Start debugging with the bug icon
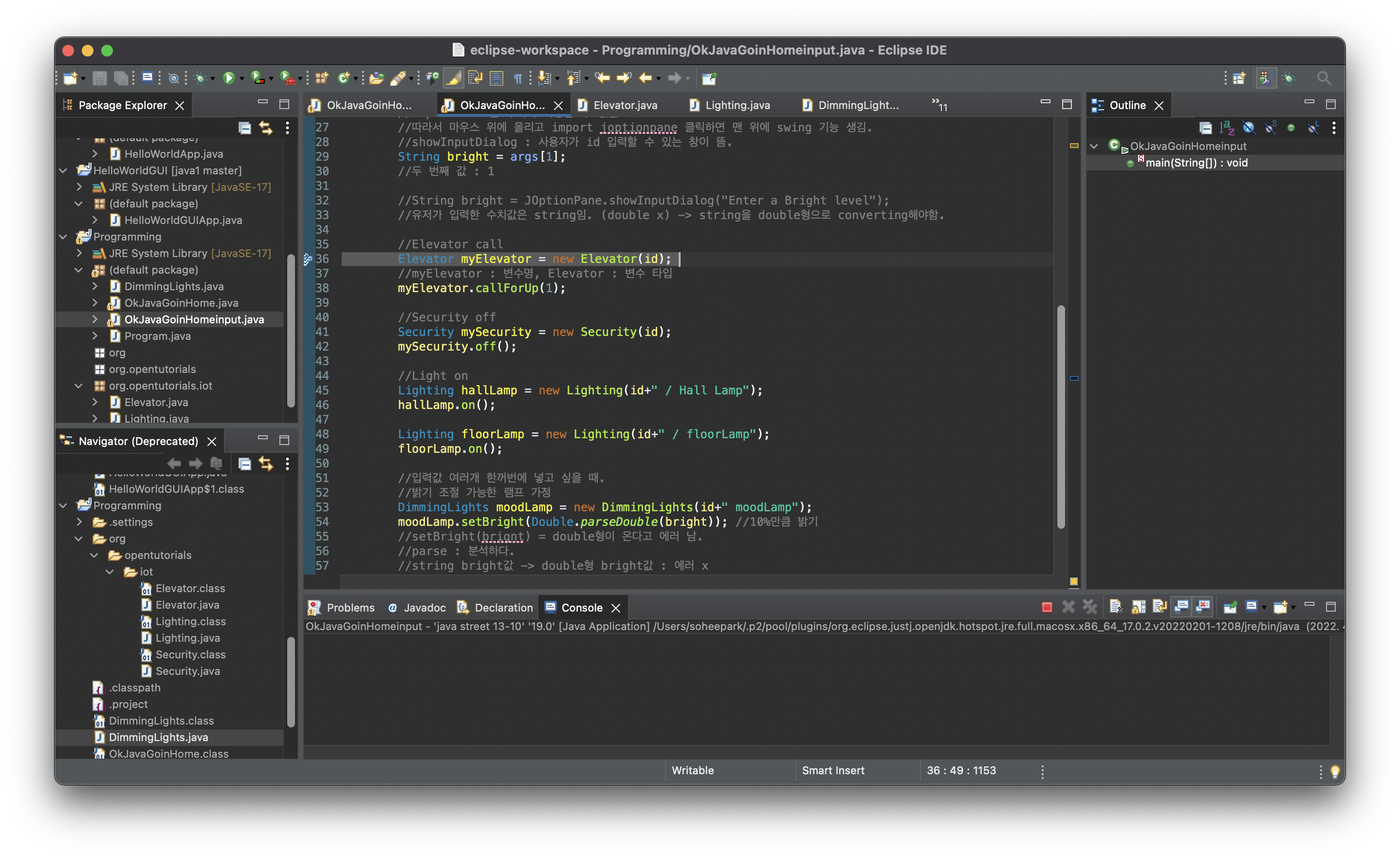The image size is (1400, 857). tap(200, 78)
